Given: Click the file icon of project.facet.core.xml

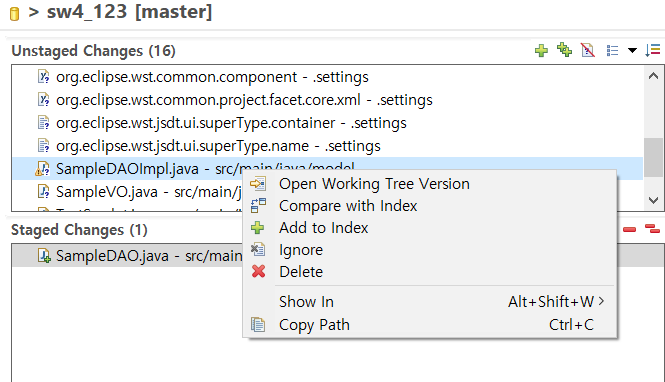Looking at the screenshot, I should [44, 100].
